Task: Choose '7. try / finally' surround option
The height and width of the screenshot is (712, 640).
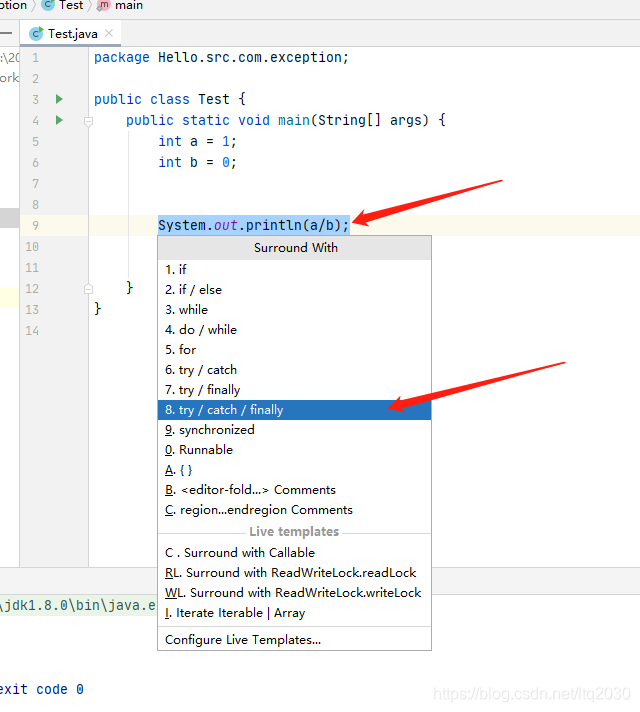Action: [x=294, y=390]
